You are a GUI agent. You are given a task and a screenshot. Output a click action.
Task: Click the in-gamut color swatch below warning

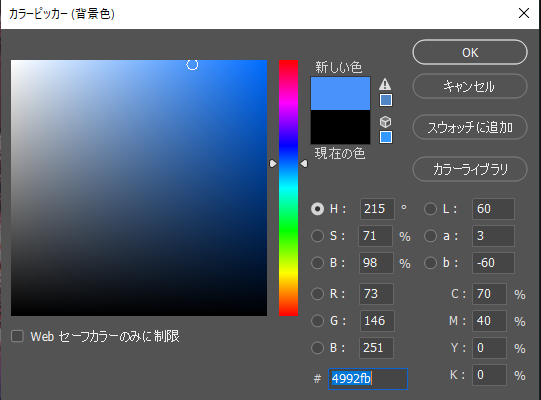click(x=386, y=100)
